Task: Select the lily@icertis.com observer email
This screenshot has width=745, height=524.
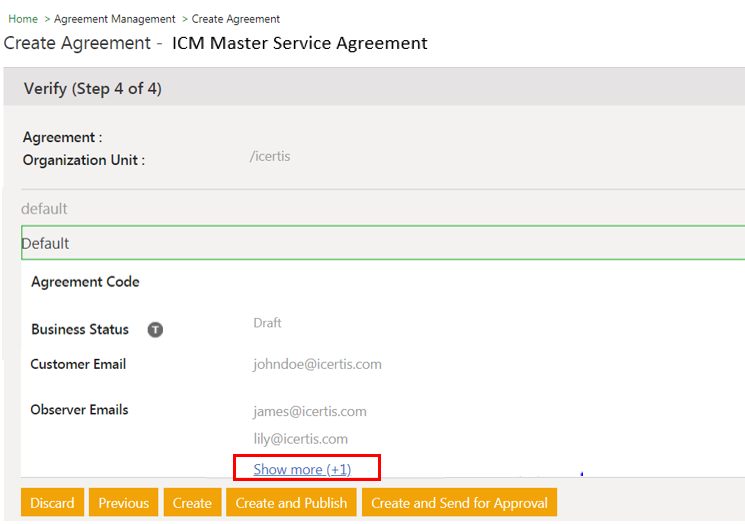Action: click(300, 438)
